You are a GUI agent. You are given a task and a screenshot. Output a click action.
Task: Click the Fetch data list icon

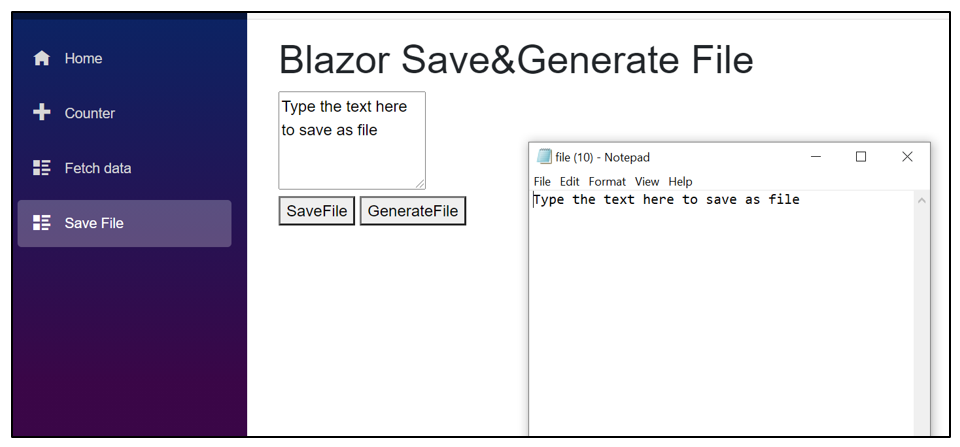42,168
